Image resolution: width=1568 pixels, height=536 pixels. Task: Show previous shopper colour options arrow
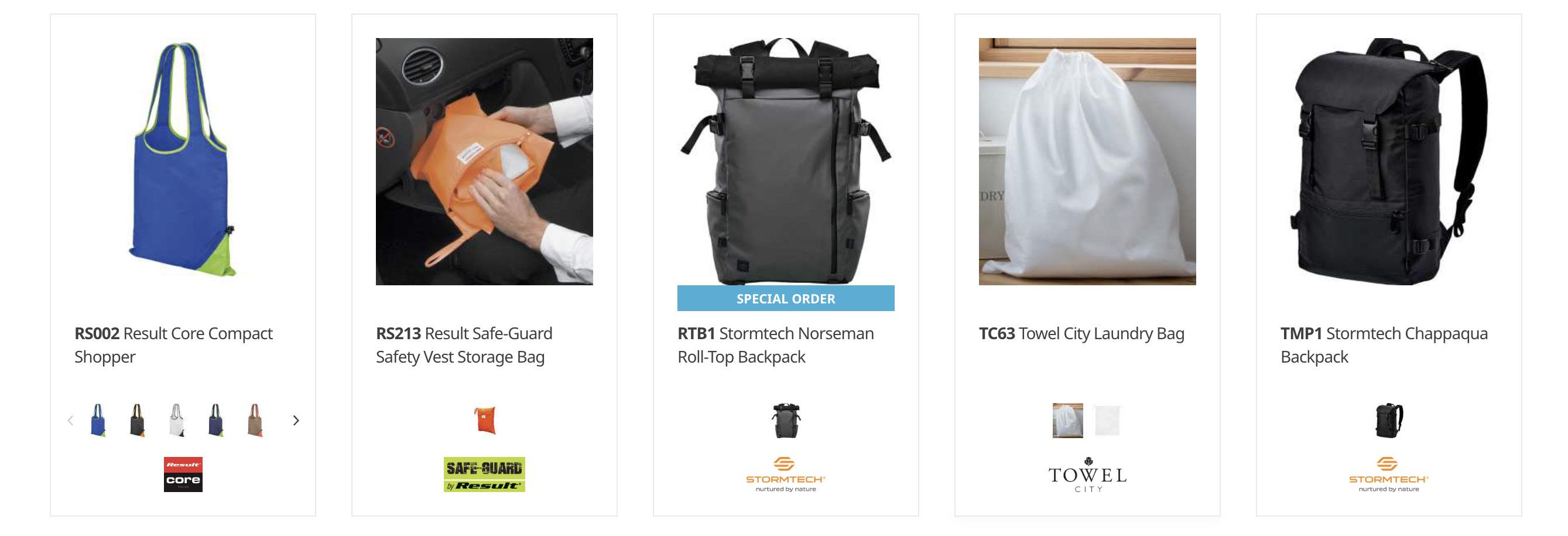pos(70,420)
